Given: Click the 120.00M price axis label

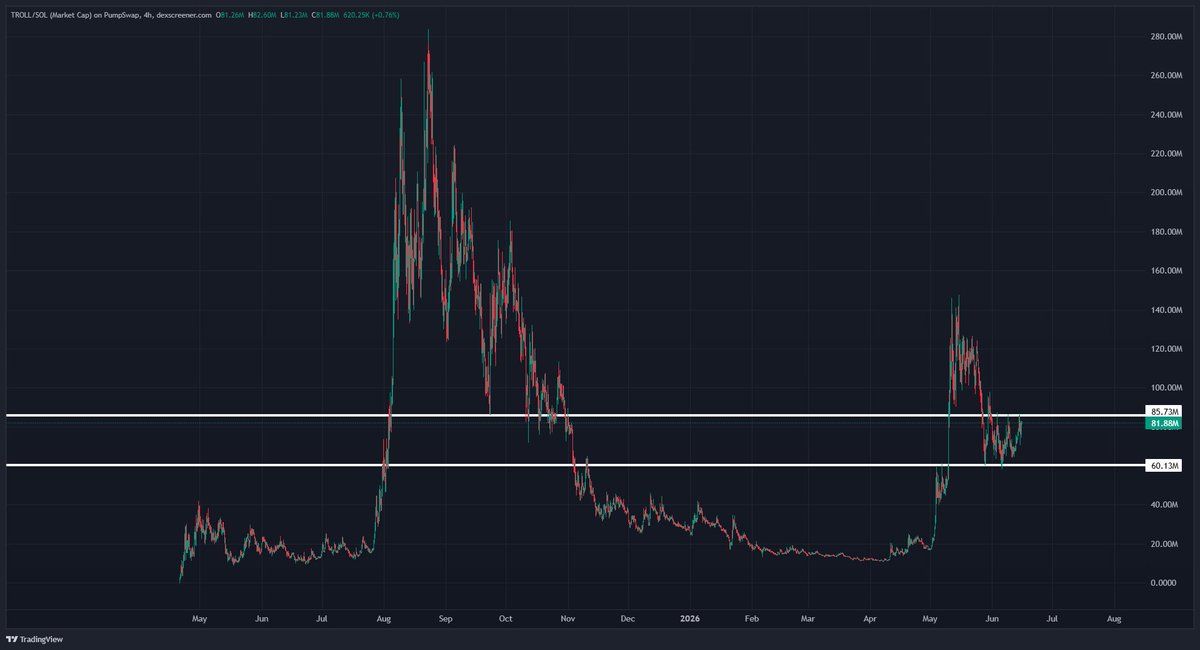Looking at the screenshot, I should click(x=1167, y=349).
